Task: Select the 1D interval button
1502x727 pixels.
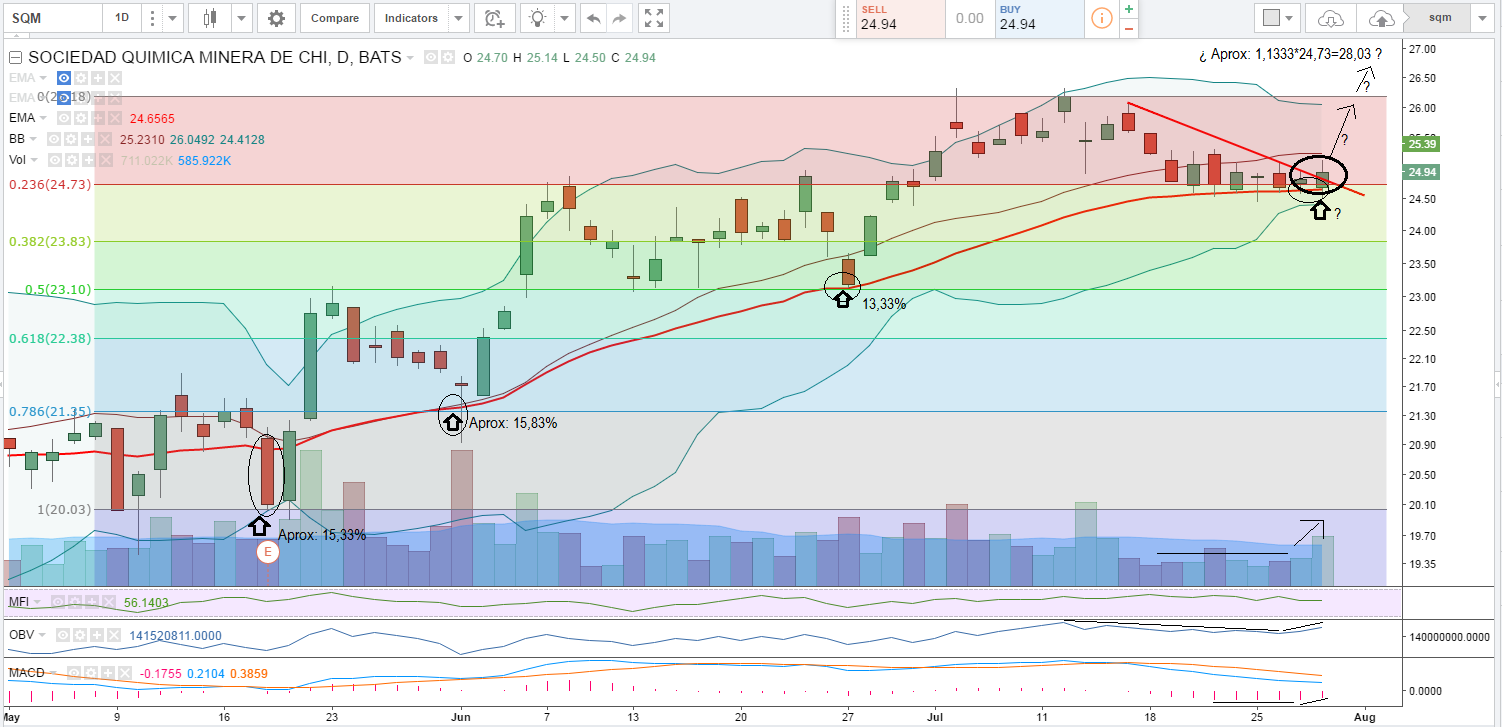Action: tap(122, 18)
